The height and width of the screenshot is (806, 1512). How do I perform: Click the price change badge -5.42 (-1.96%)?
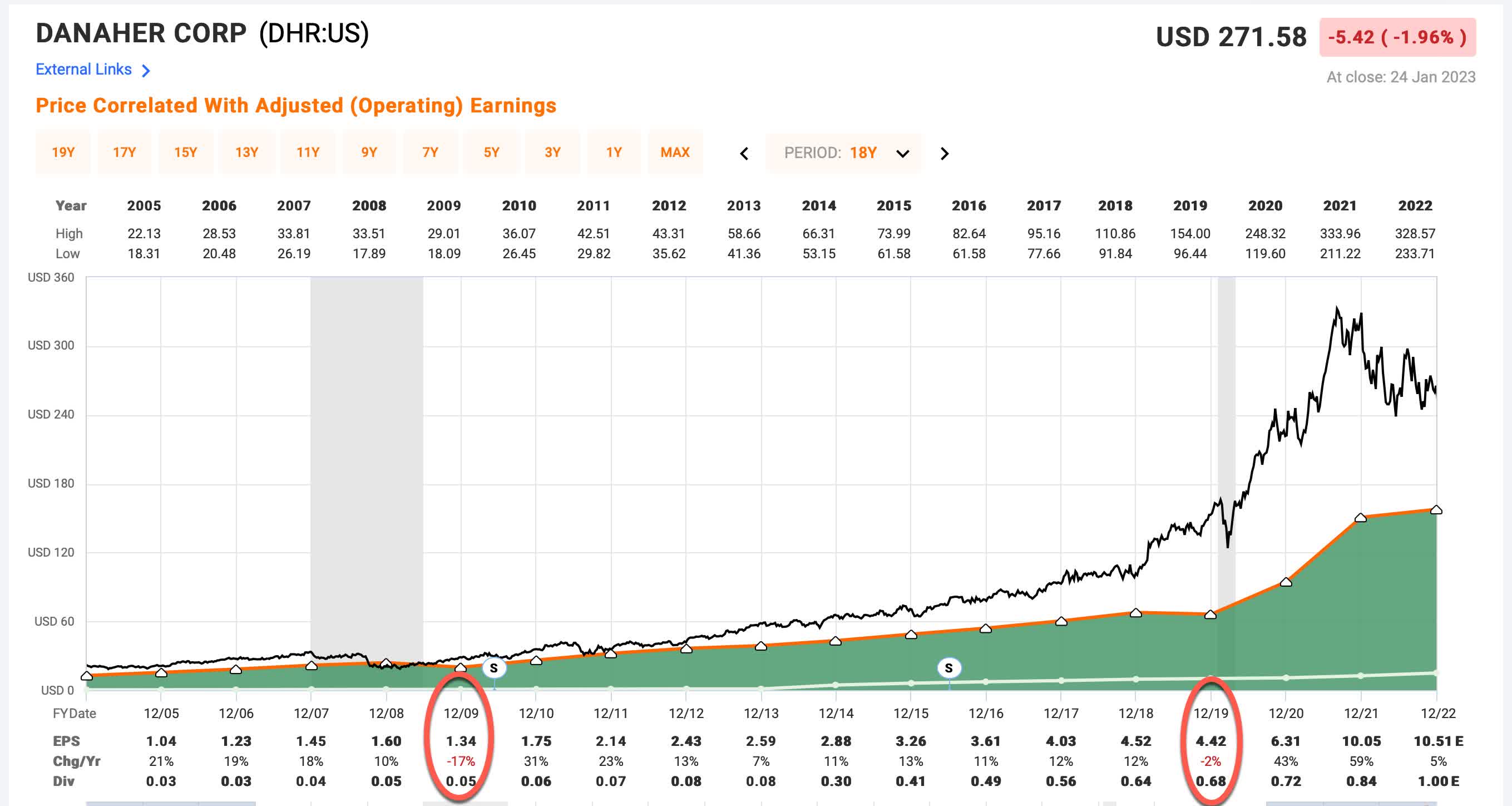(1397, 37)
